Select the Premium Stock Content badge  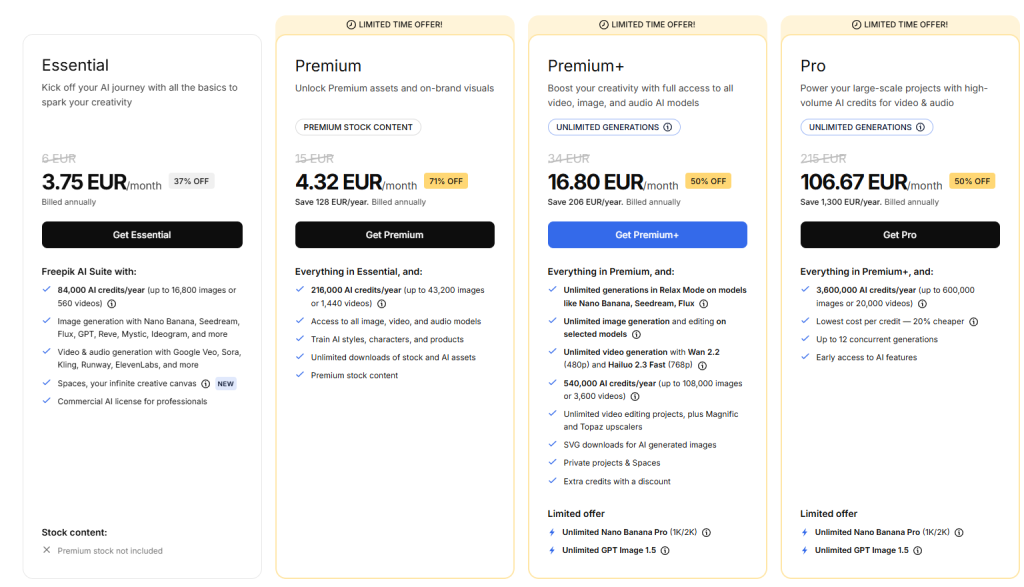click(x=358, y=126)
